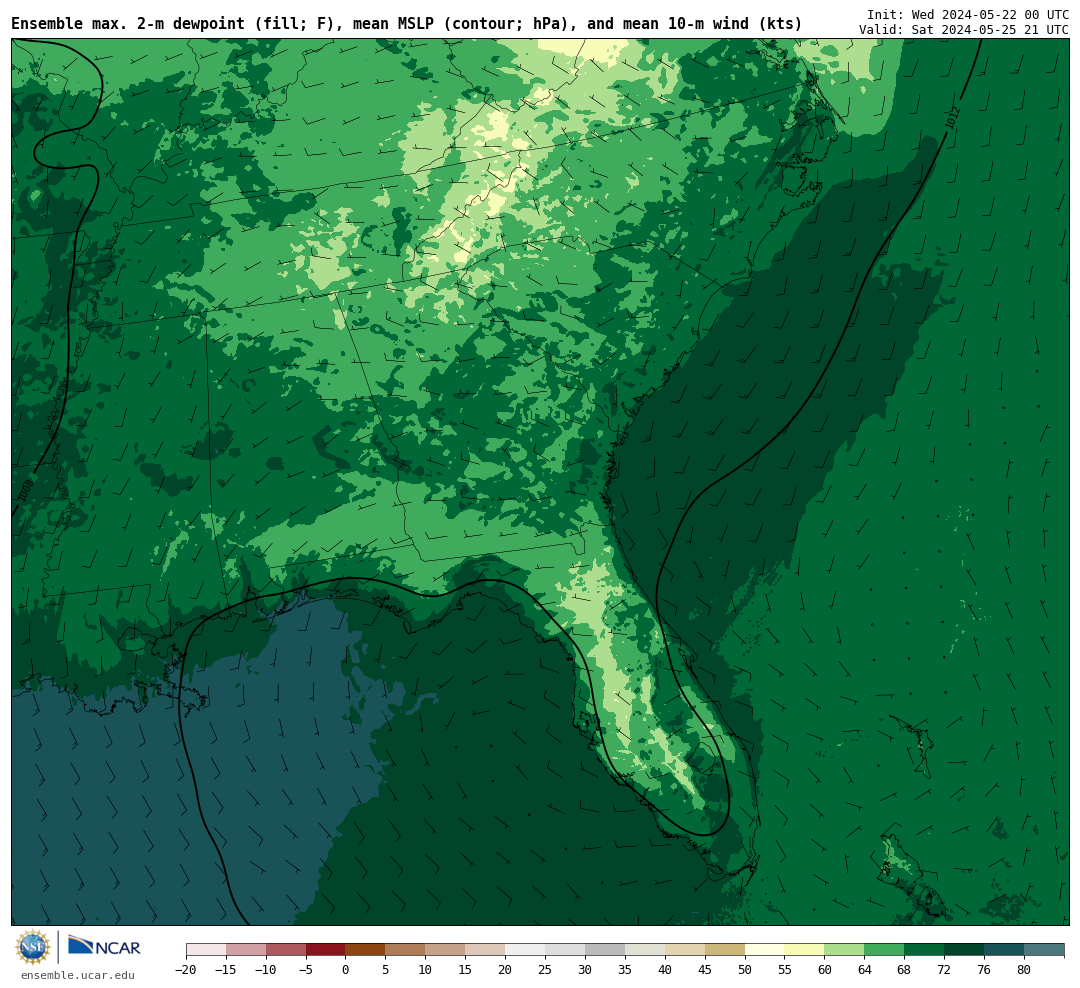Screen dimensions: 1080x988
Task: Pick the dark red swatch between -5 and 0
Action: click(x=325, y=950)
